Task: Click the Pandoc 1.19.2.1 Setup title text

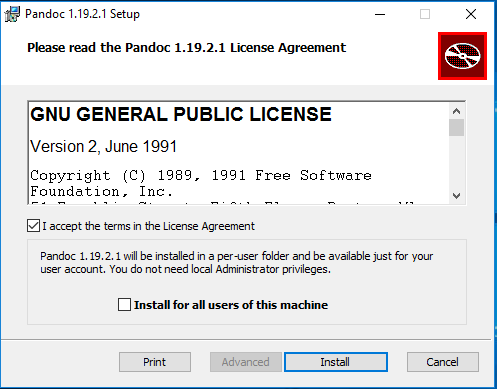Action: pos(82,14)
